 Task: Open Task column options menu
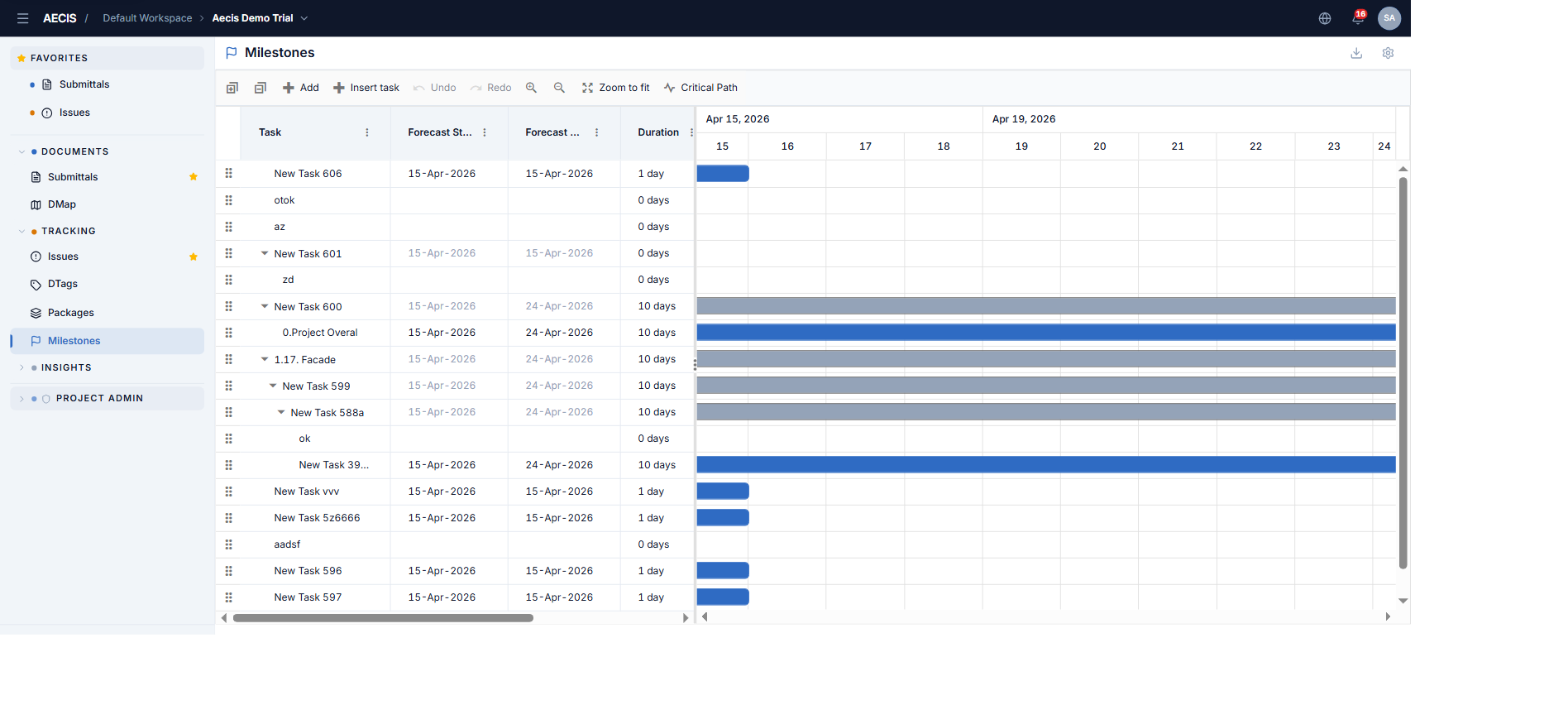367,132
